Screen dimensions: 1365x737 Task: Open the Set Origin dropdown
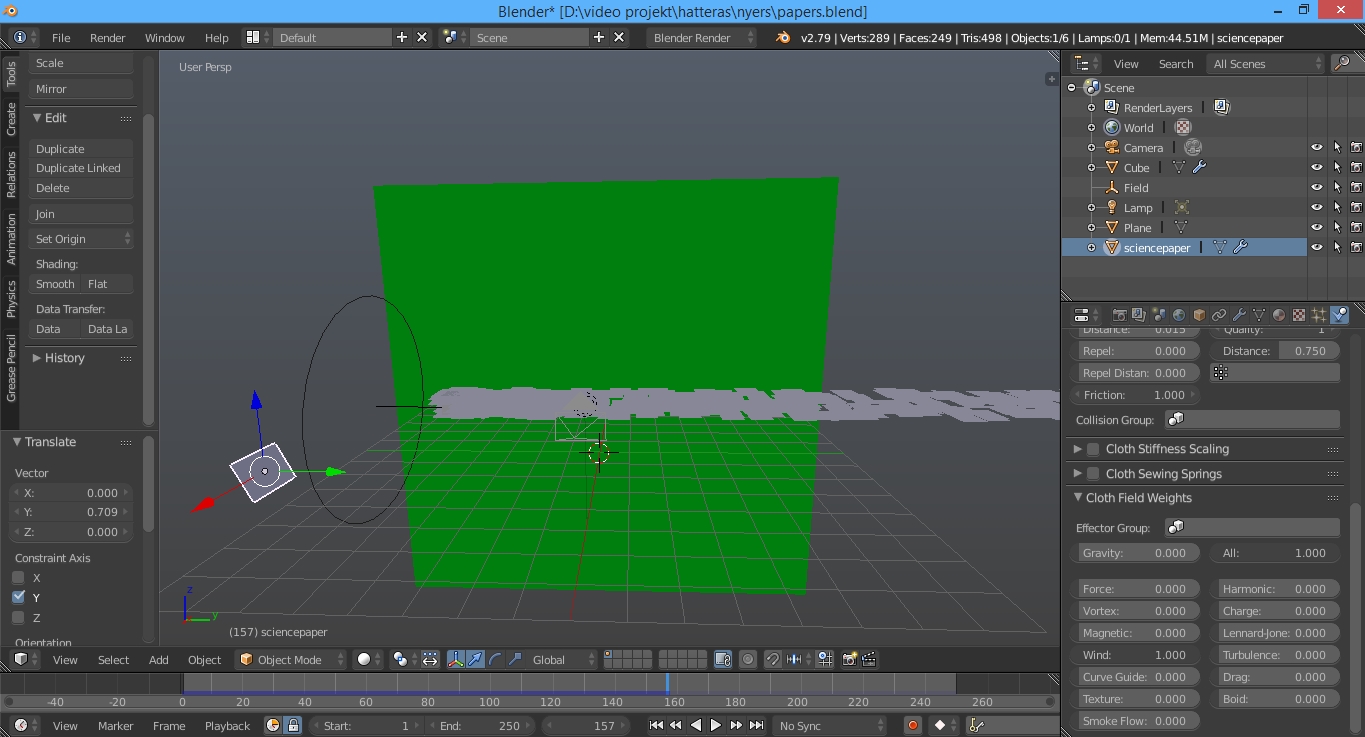[81, 239]
